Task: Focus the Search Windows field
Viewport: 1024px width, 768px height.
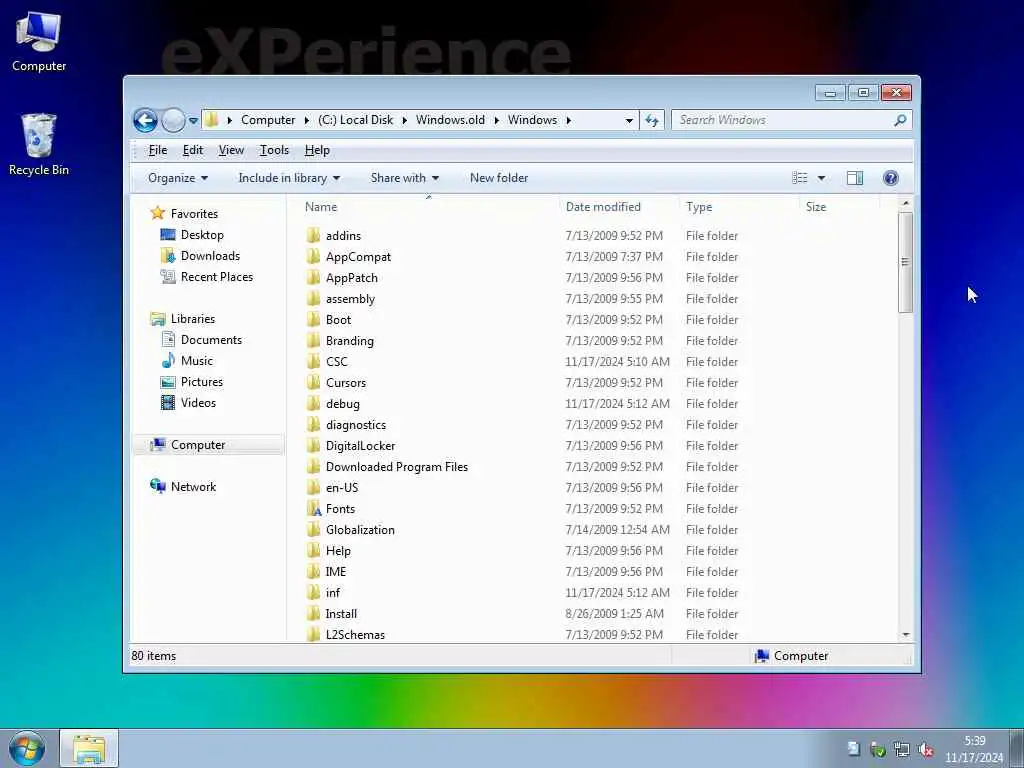Action: (791, 120)
